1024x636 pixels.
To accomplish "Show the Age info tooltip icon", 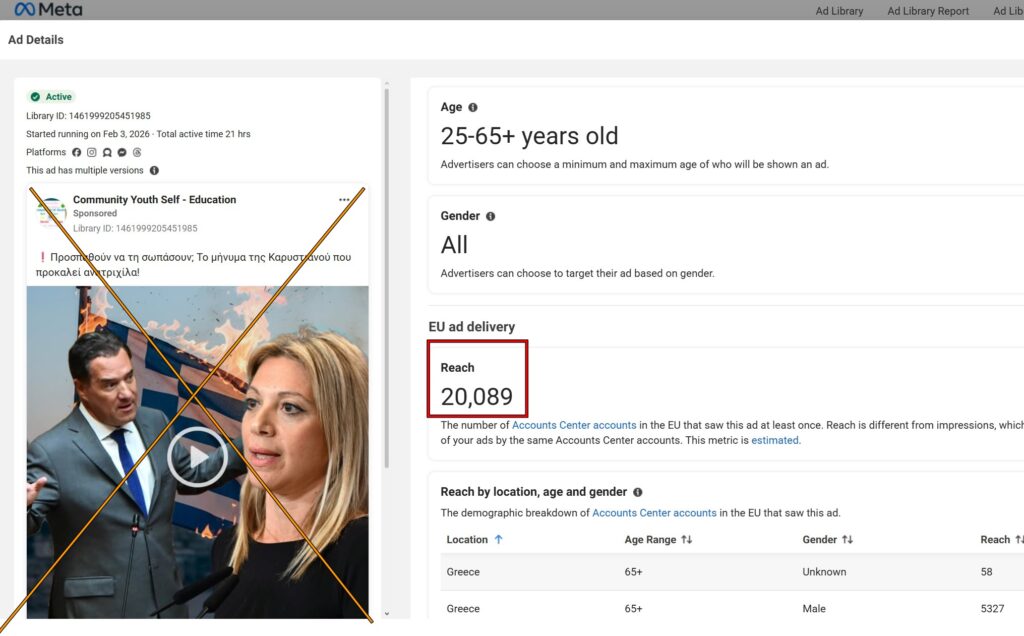I will [x=473, y=108].
